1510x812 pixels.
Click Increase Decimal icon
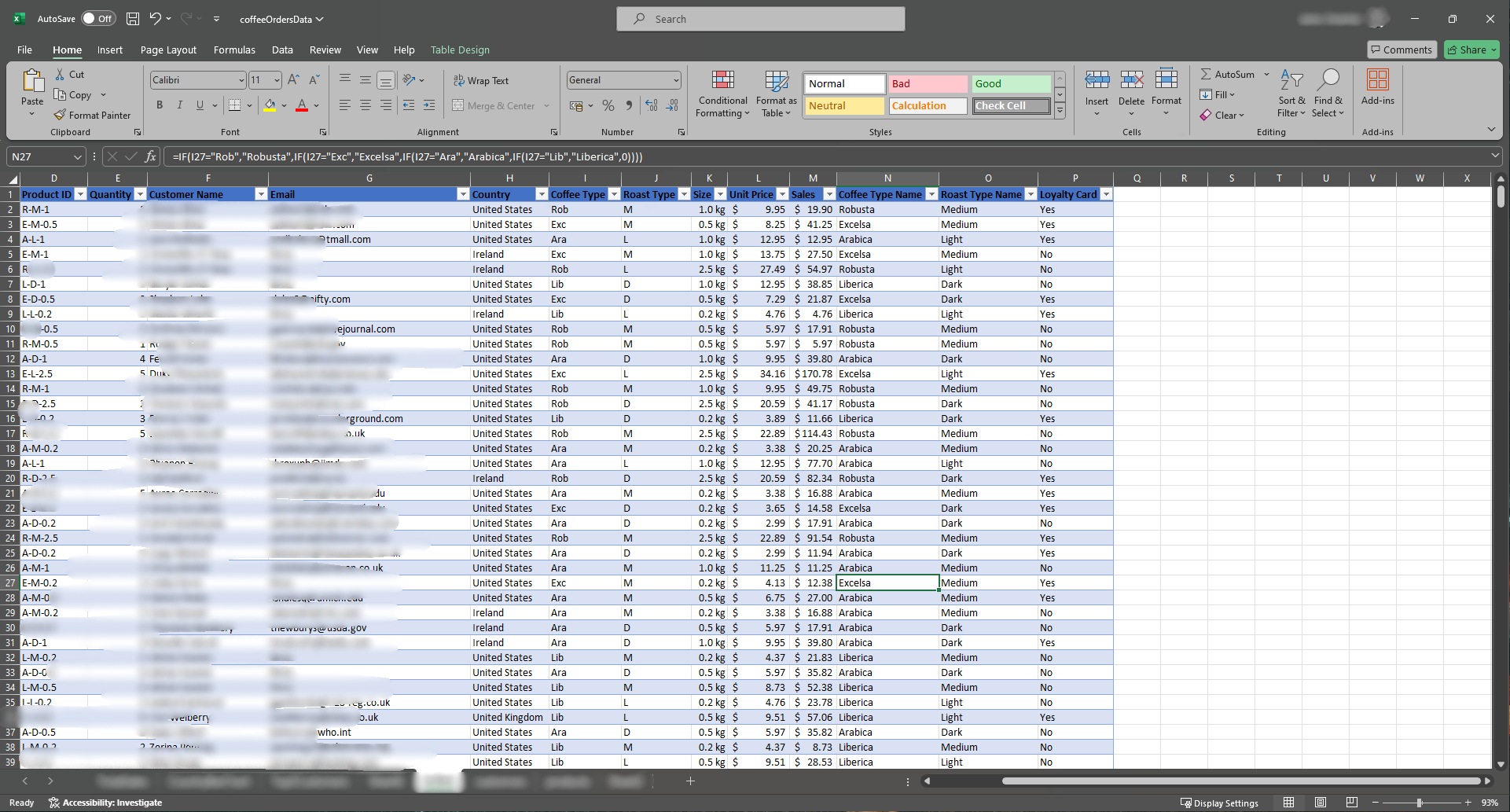tap(651, 105)
